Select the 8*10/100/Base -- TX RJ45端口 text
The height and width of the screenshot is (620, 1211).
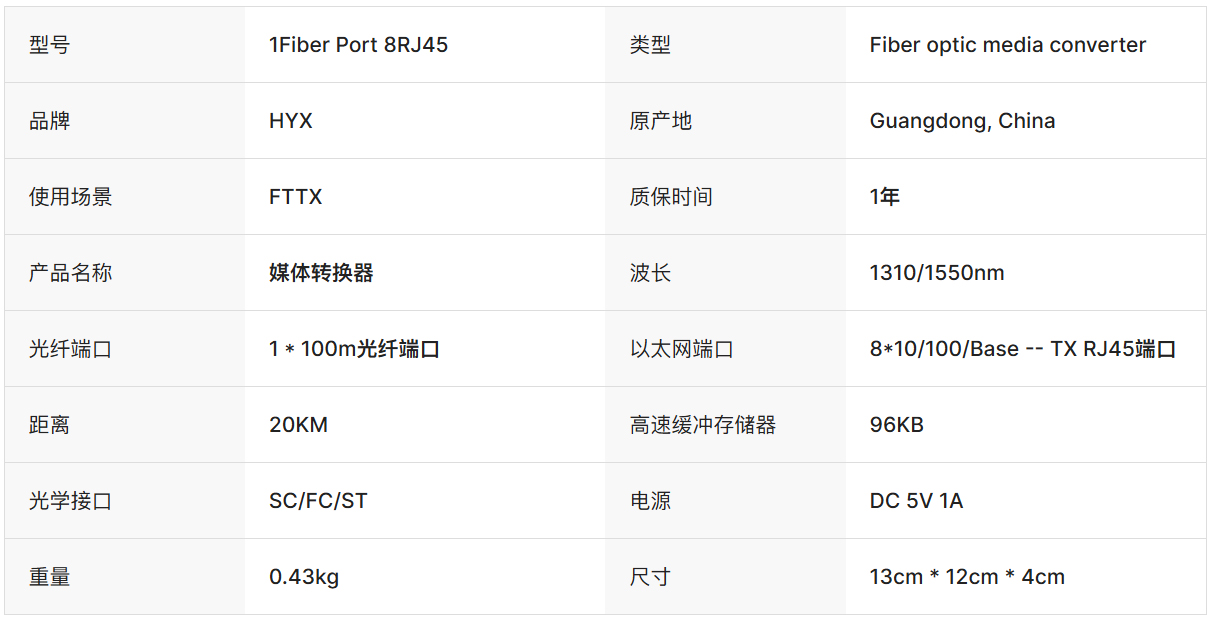1022,349
